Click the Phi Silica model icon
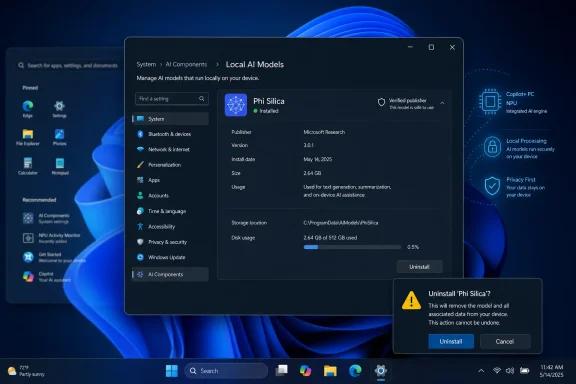 point(236,105)
